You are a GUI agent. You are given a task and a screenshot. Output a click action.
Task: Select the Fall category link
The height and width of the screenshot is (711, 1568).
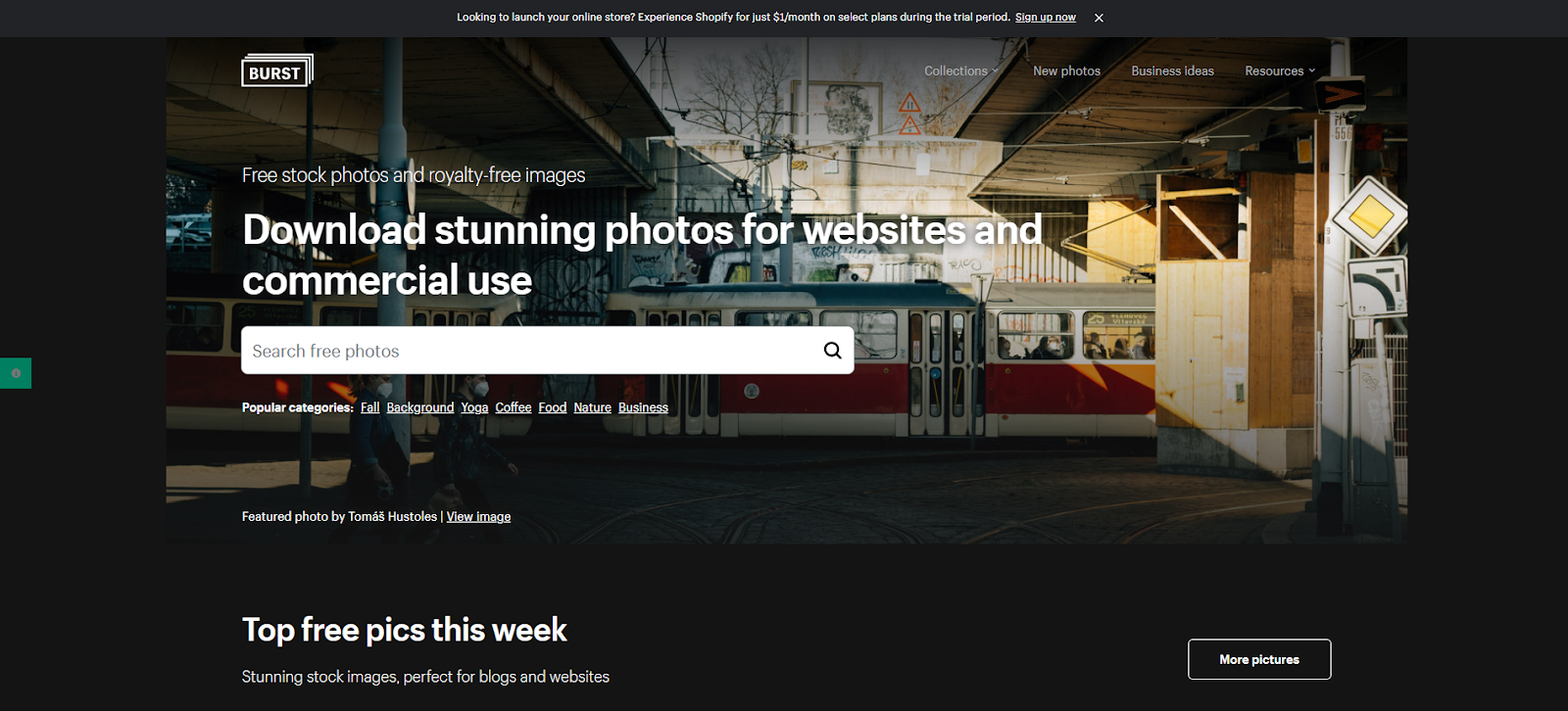pos(369,407)
